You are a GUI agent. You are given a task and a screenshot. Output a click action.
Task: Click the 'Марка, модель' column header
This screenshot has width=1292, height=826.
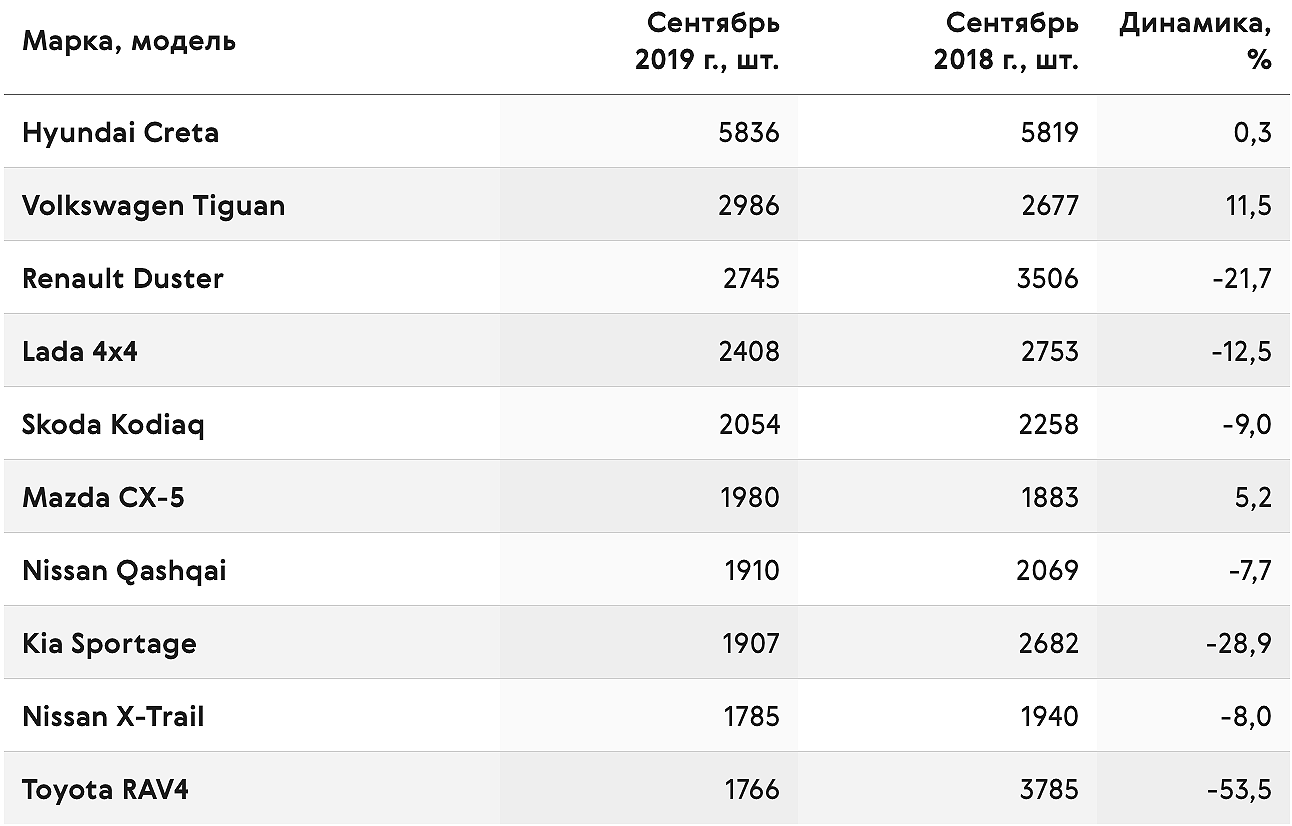(129, 42)
